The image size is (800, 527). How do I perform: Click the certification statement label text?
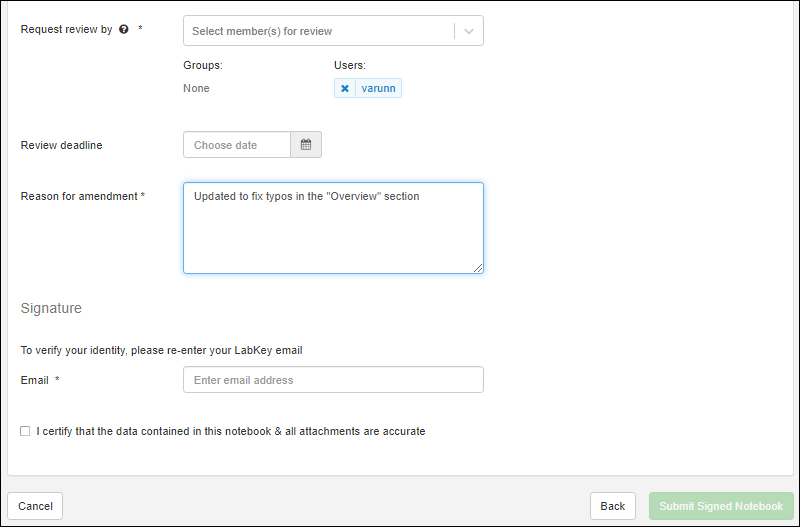point(231,431)
